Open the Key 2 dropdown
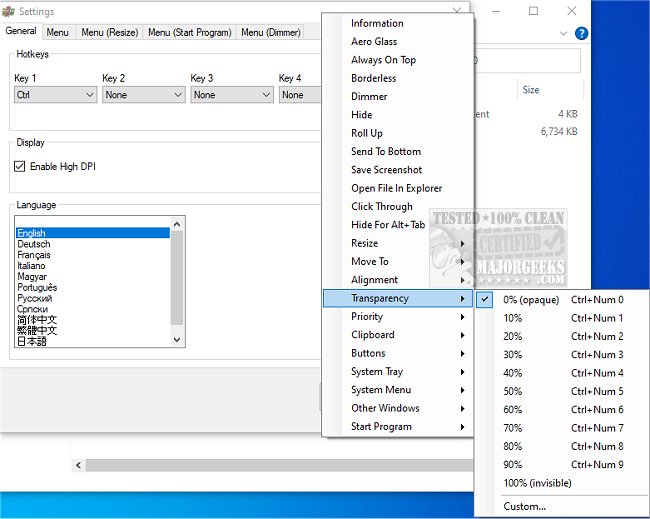The height and width of the screenshot is (519, 650). (x=143, y=95)
